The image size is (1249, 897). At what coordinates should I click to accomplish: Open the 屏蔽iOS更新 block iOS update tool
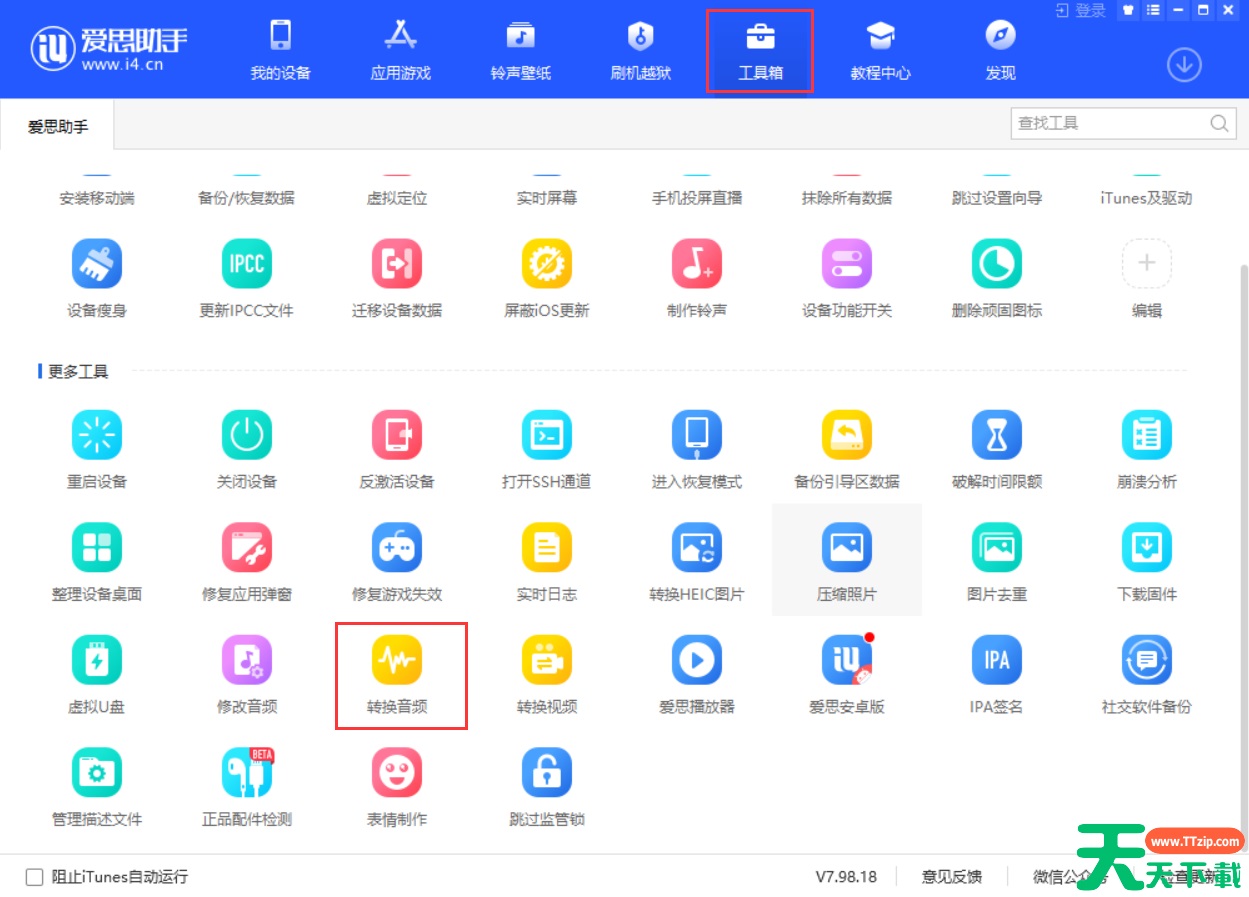(x=546, y=278)
